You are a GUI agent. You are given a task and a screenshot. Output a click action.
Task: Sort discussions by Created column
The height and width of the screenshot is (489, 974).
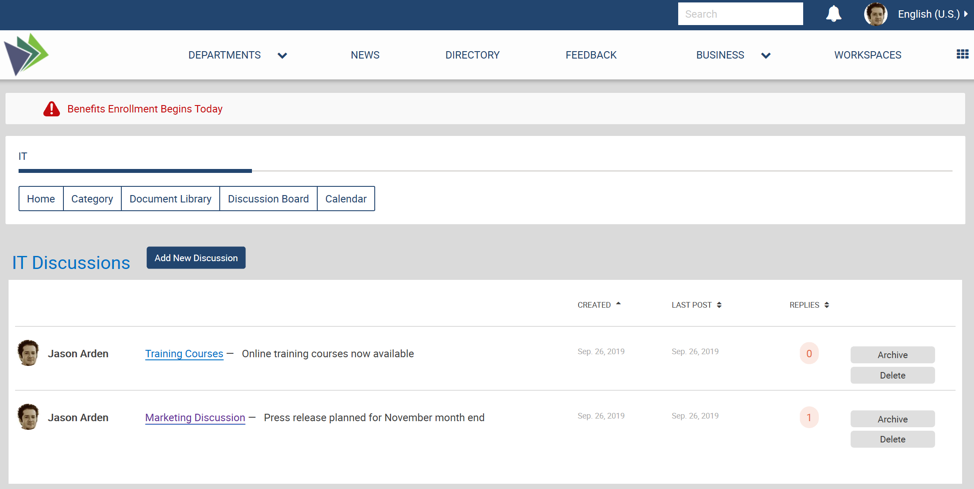pos(599,305)
